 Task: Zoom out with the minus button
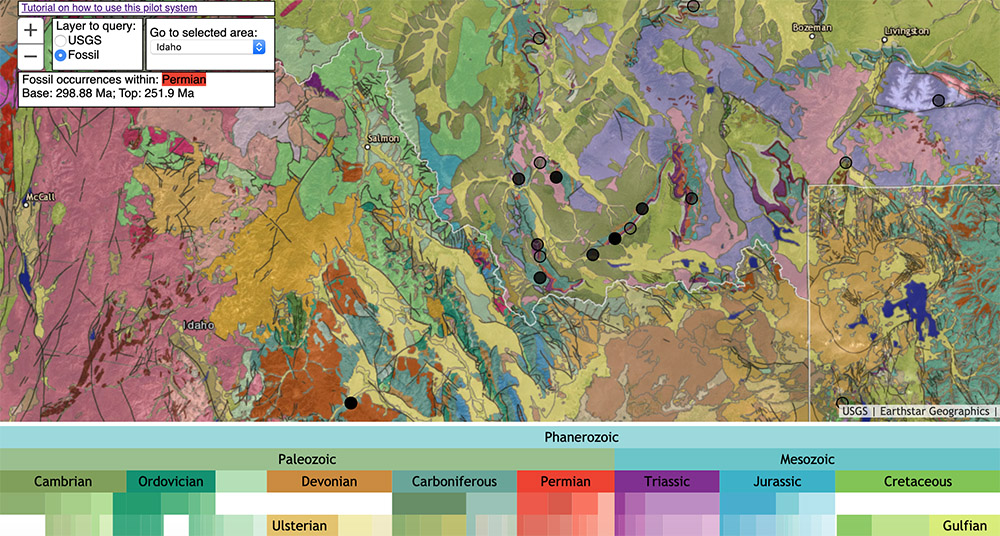coord(31,57)
